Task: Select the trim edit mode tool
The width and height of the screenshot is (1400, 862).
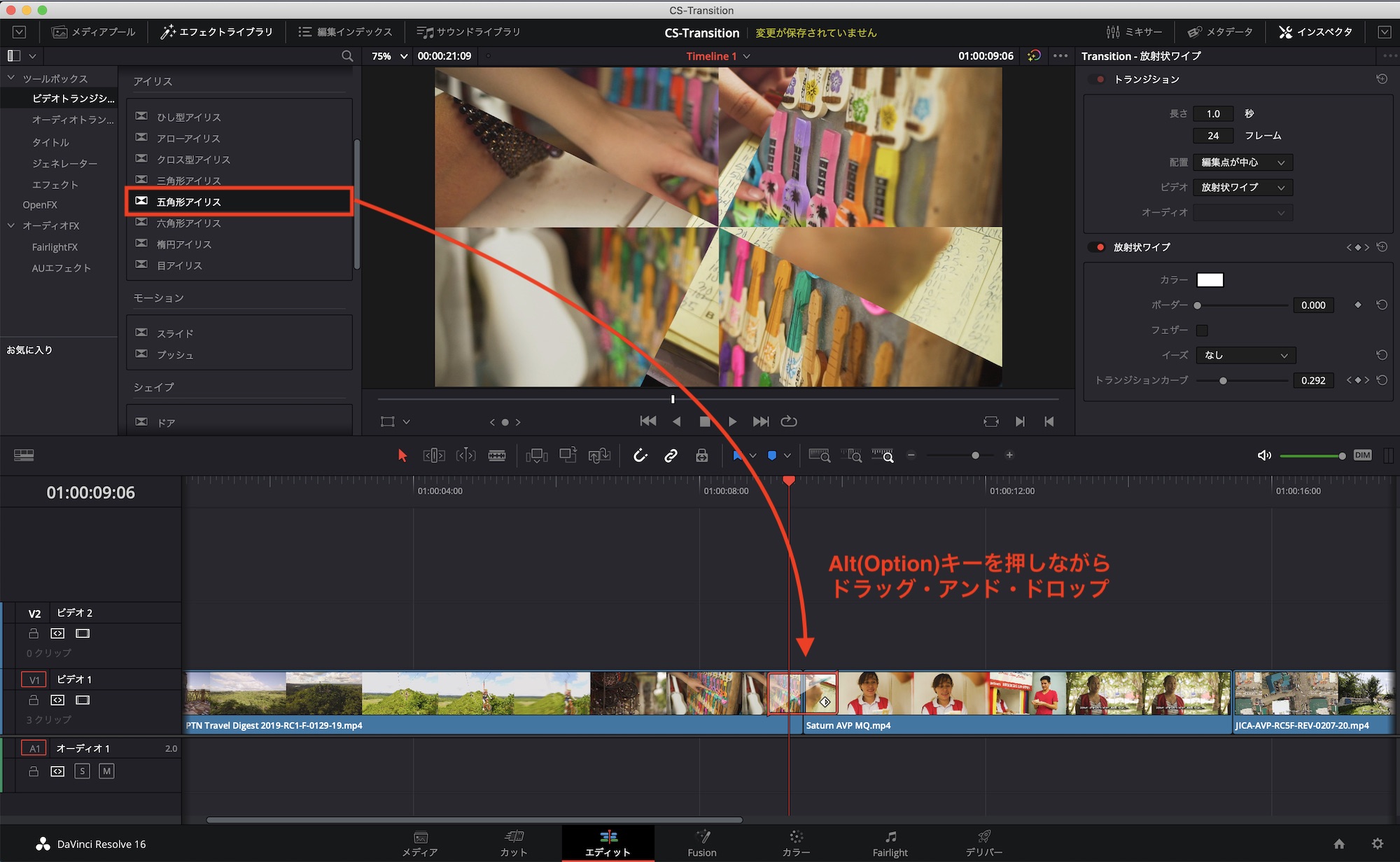Action: [434, 456]
